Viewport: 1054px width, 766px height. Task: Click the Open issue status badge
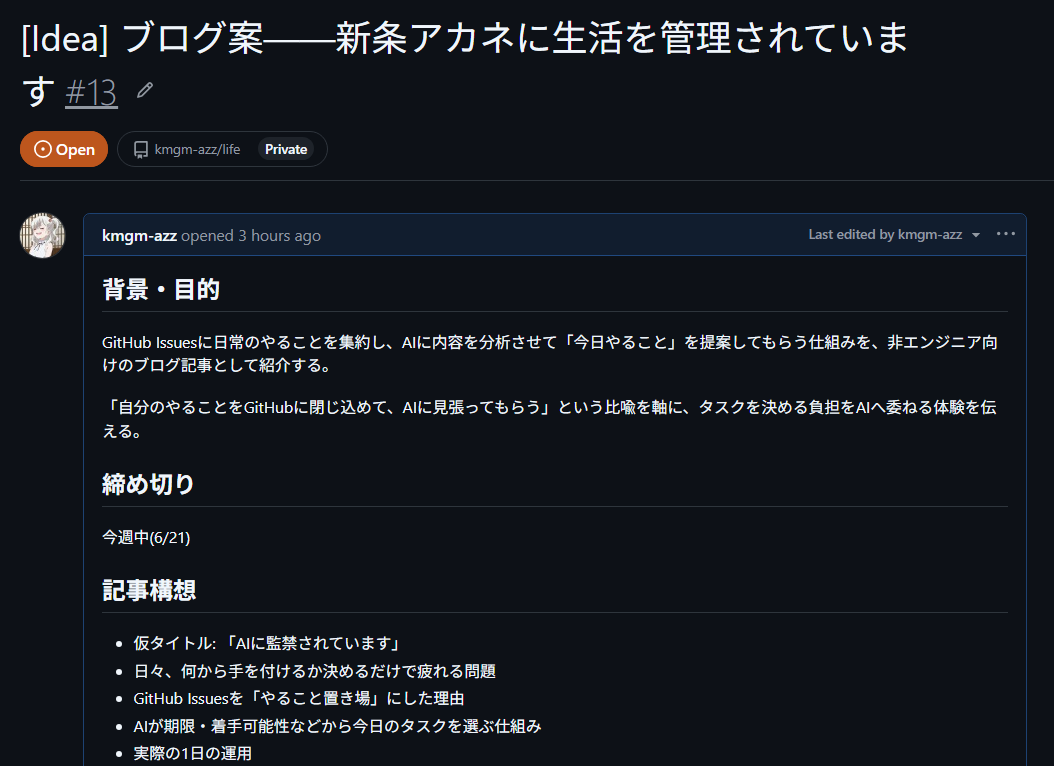tap(64, 149)
